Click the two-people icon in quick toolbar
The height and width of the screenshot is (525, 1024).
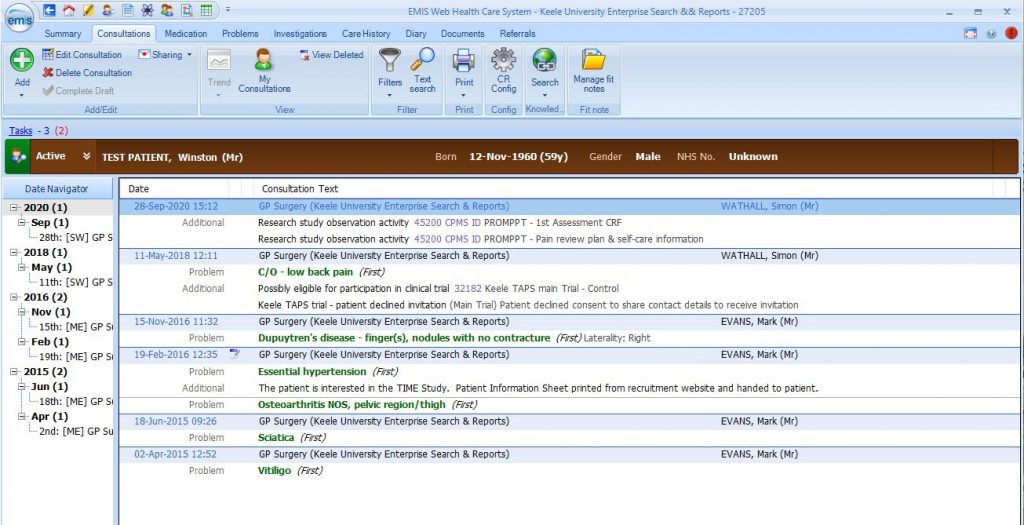point(167,10)
